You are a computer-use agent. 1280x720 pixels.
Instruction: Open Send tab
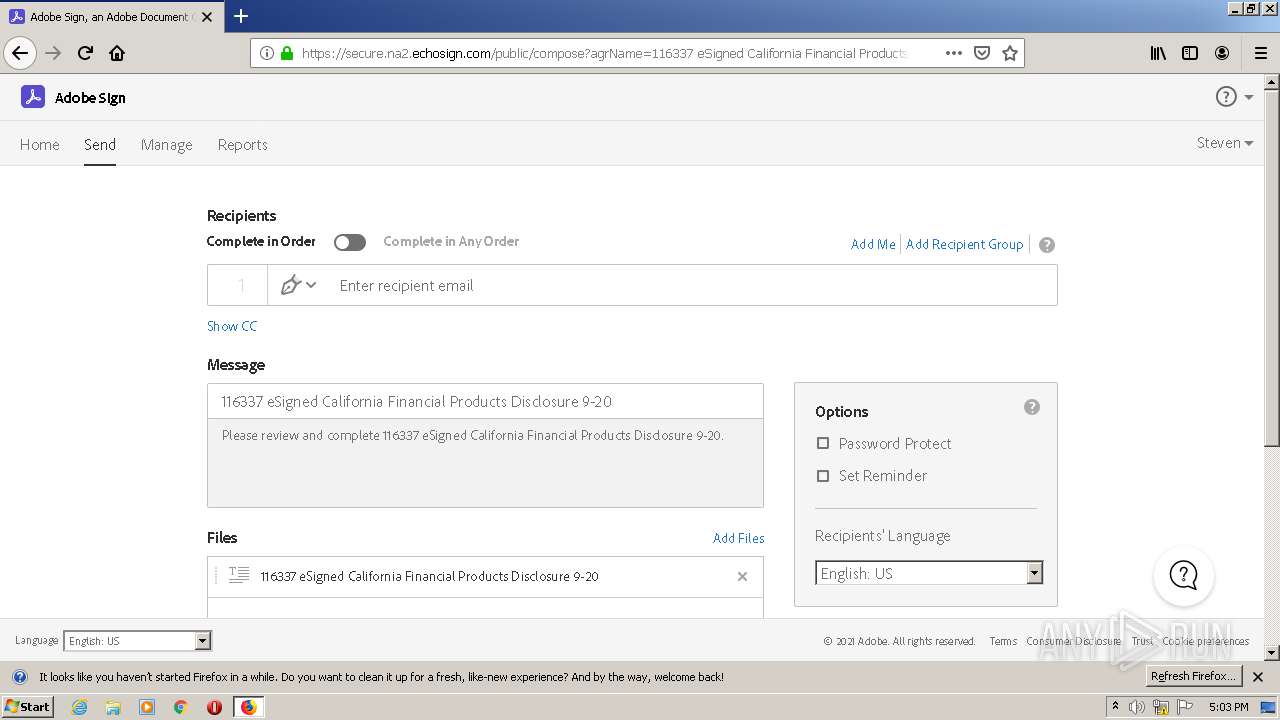(100, 144)
